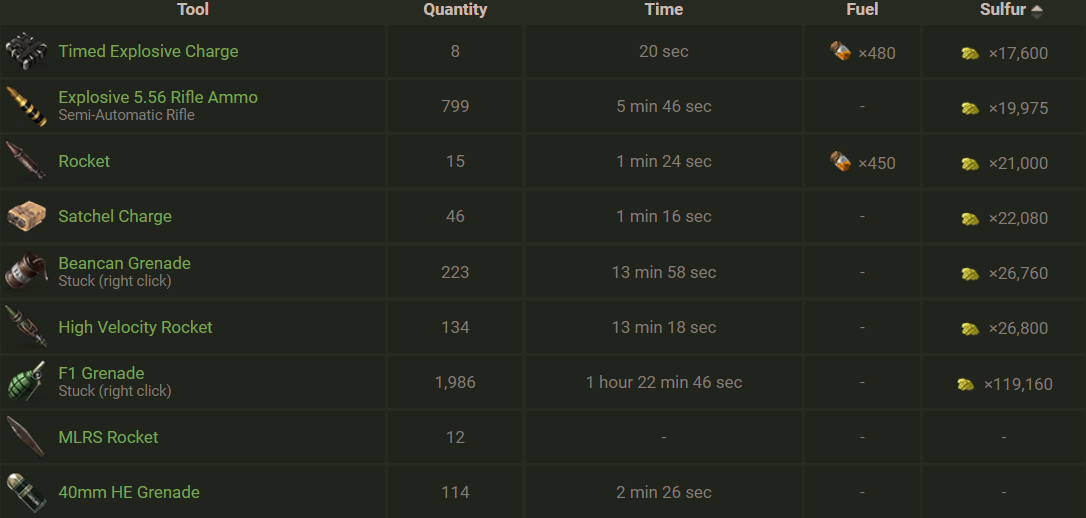
Task: Click the 40mm HE Grenade icon
Action: click(x=26, y=492)
